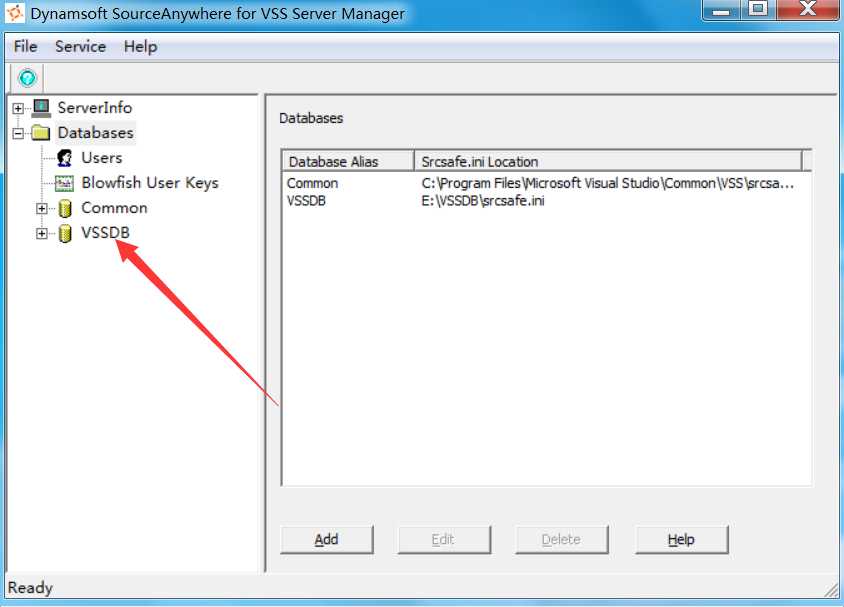
Task: Expand the Common database node
Action: click(x=42, y=209)
